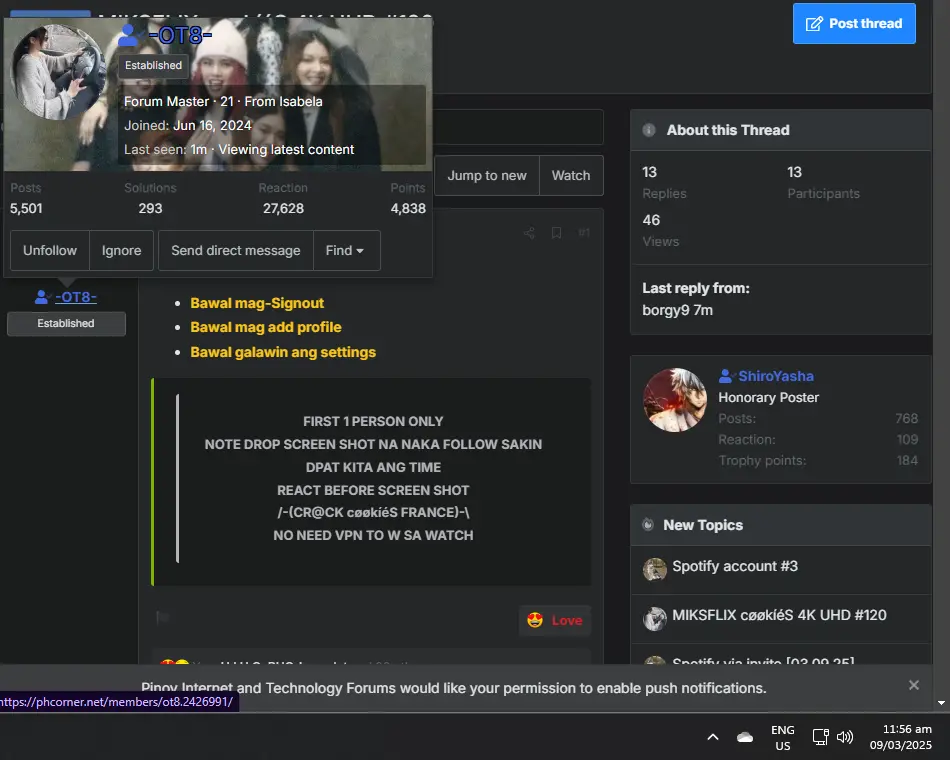Click ShiroYasha's avatar thumbnail

click(675, 400)
